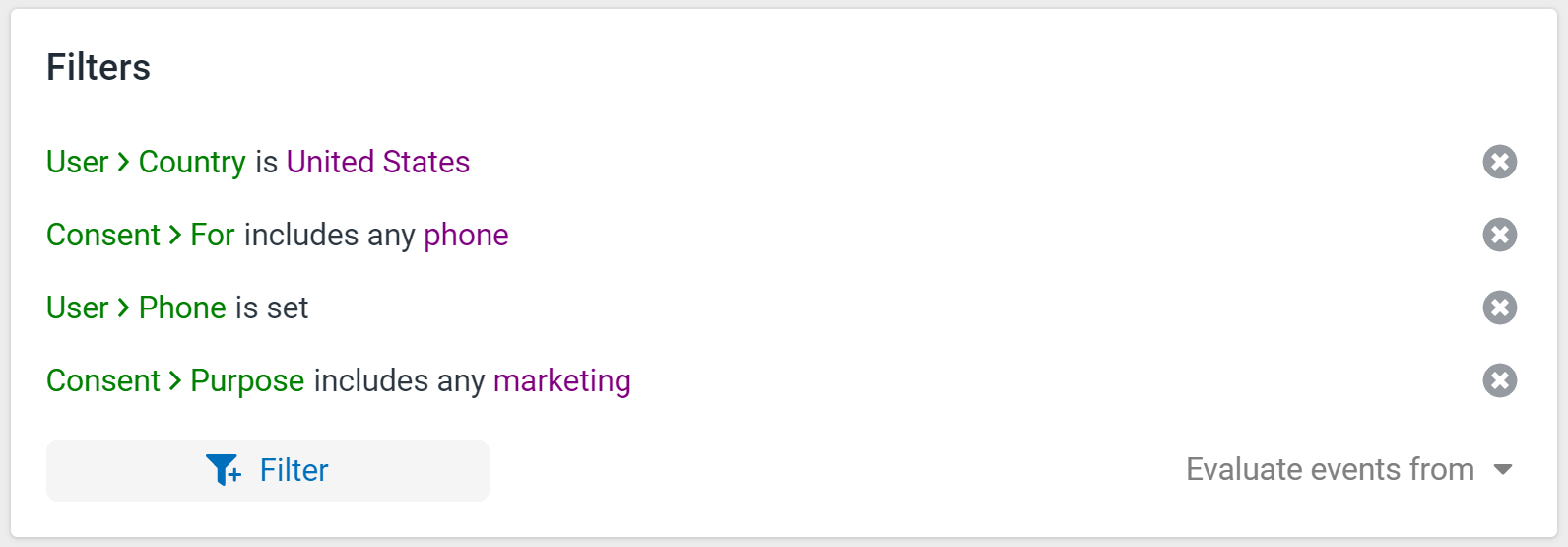The width and height of the screenshot is (1568, 547).
Task: Change 'includes any' operator on Consent For
Action: tap(329, 235)
